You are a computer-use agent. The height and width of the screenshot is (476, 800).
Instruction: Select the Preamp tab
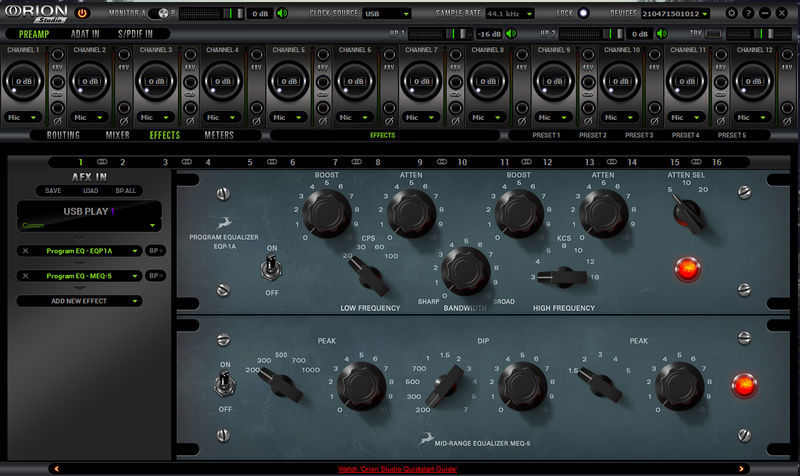click(34, 34)
